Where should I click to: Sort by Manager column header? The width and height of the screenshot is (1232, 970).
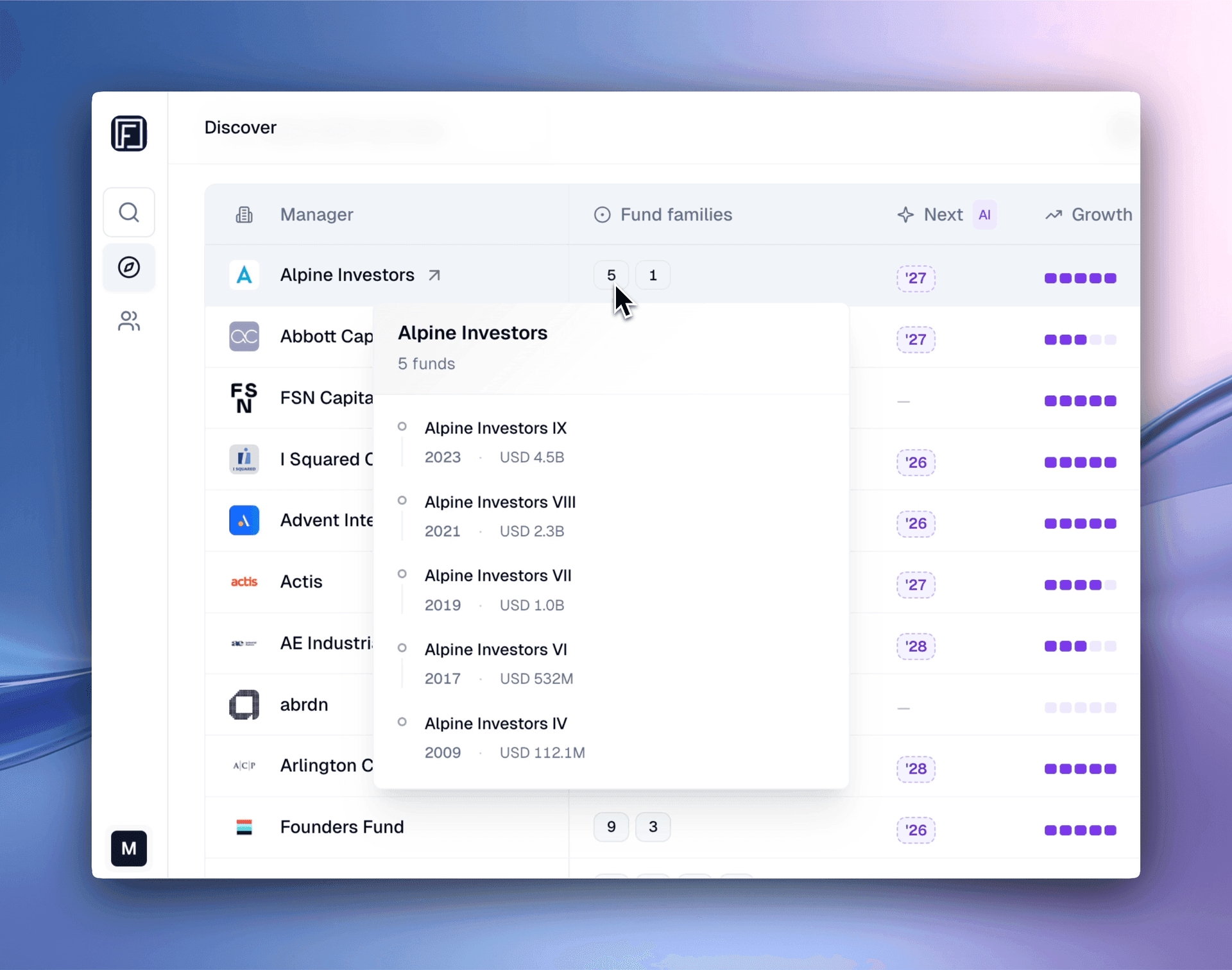(x=316, y=215)
